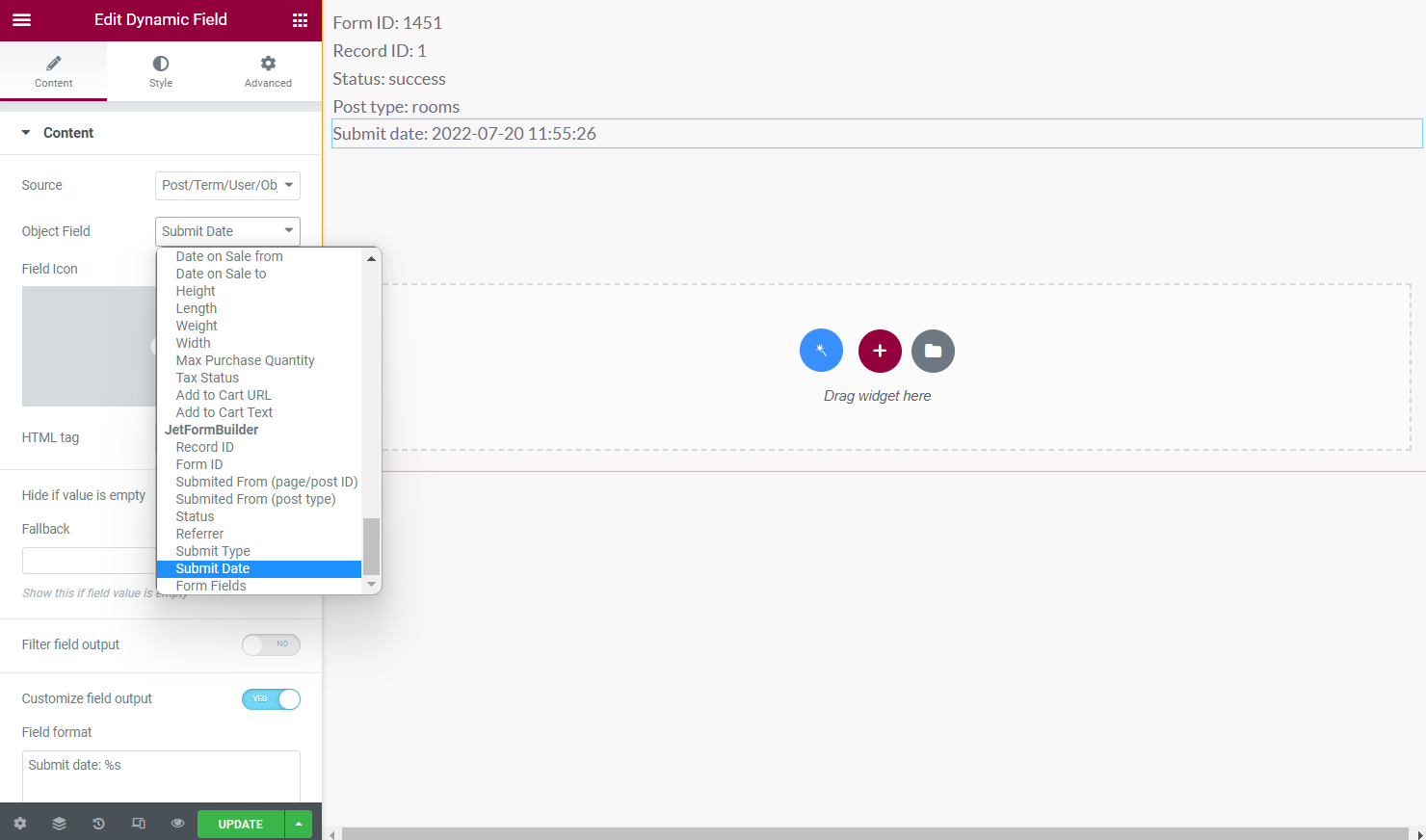Image resolution: width=1426 pixels, height=840 pixels.
Task: Click the dropdown list scrollbar thumb
Action: [371, 546]
